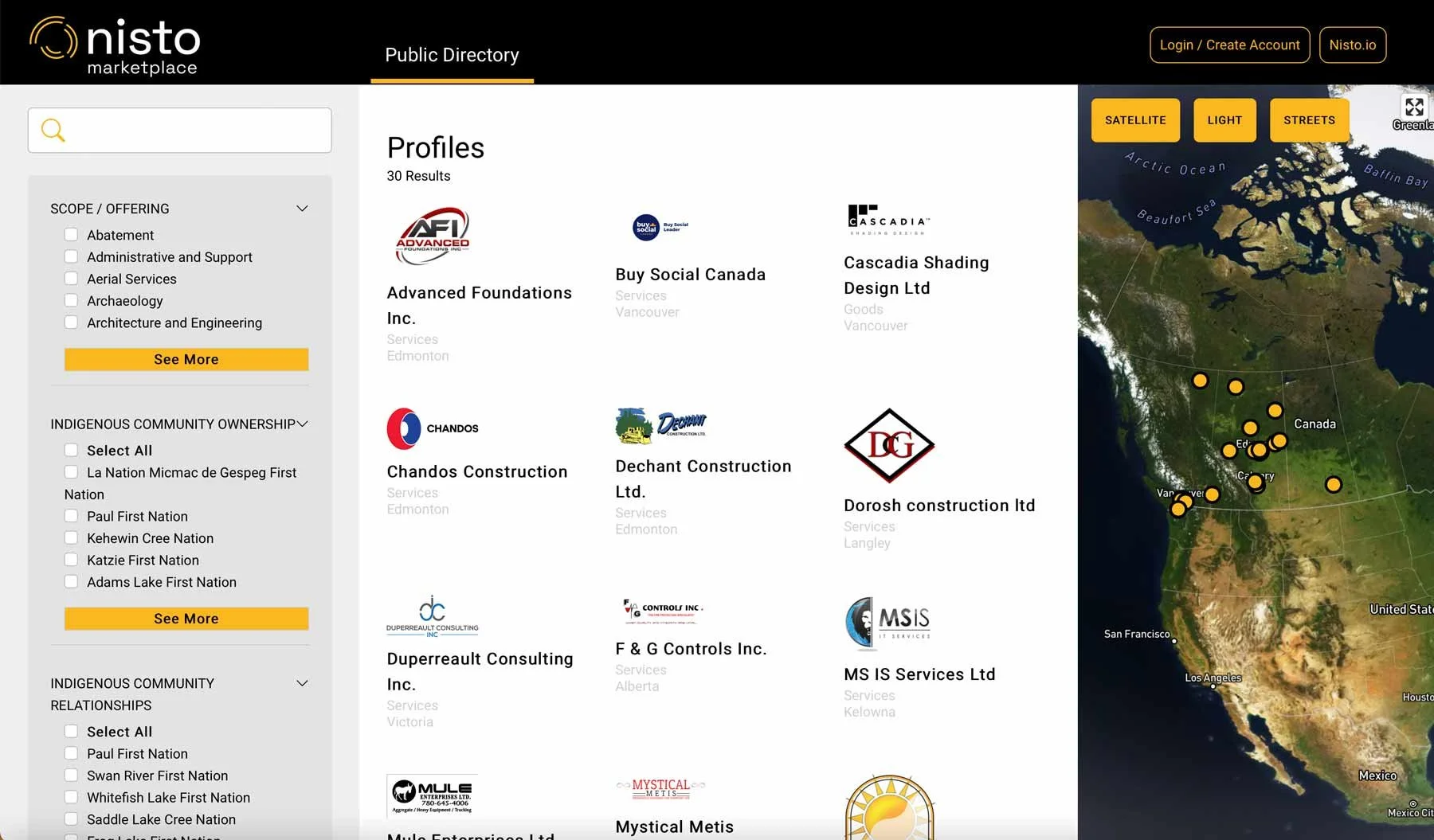
Task: Open Mystical Metis logo
Action: tap(661, 788)
